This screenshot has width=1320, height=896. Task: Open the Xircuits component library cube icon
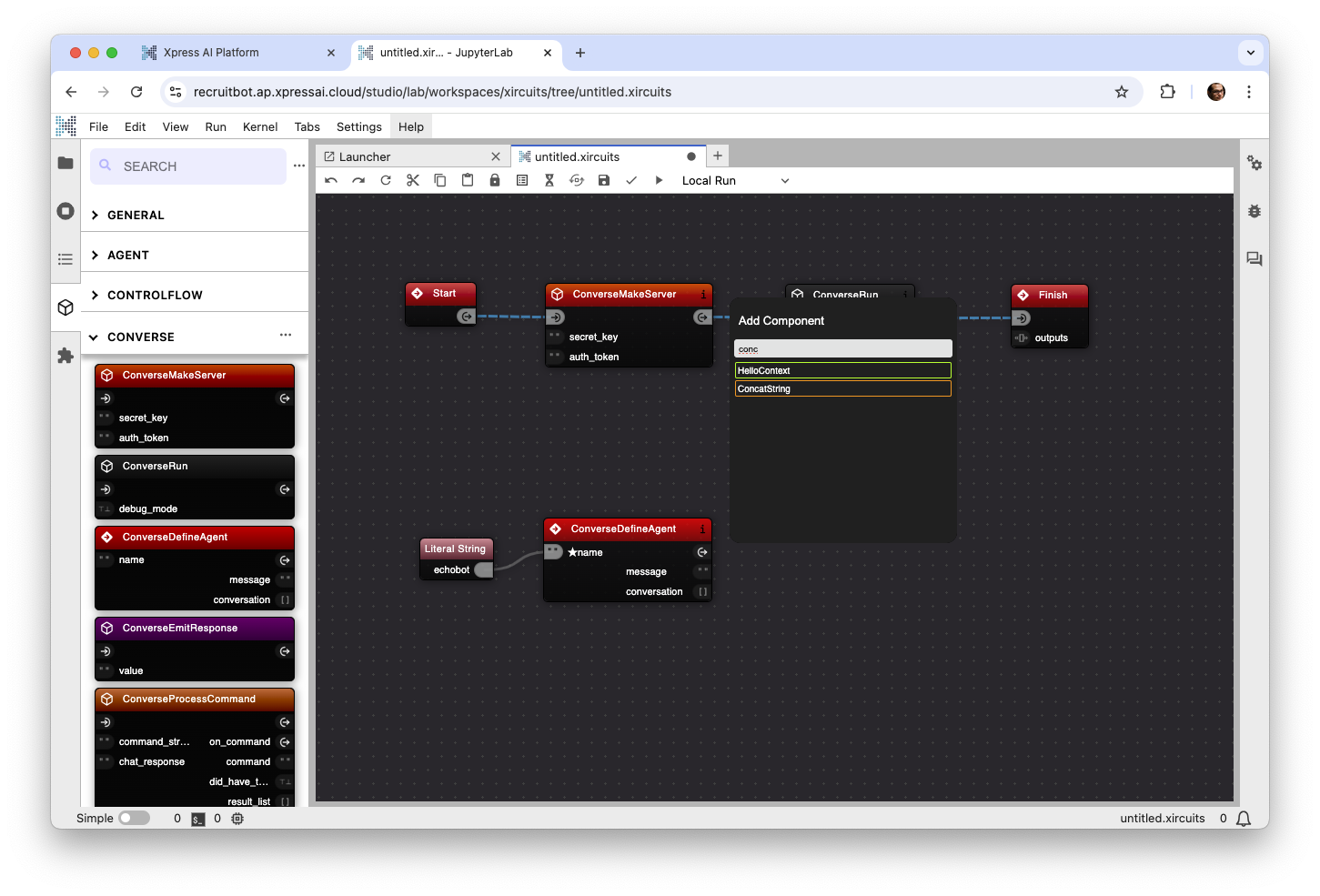(65, 307)
